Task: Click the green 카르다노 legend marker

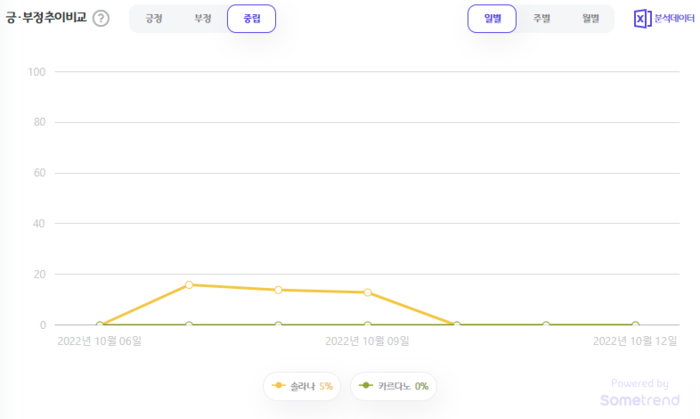Action: coord(366,386)
